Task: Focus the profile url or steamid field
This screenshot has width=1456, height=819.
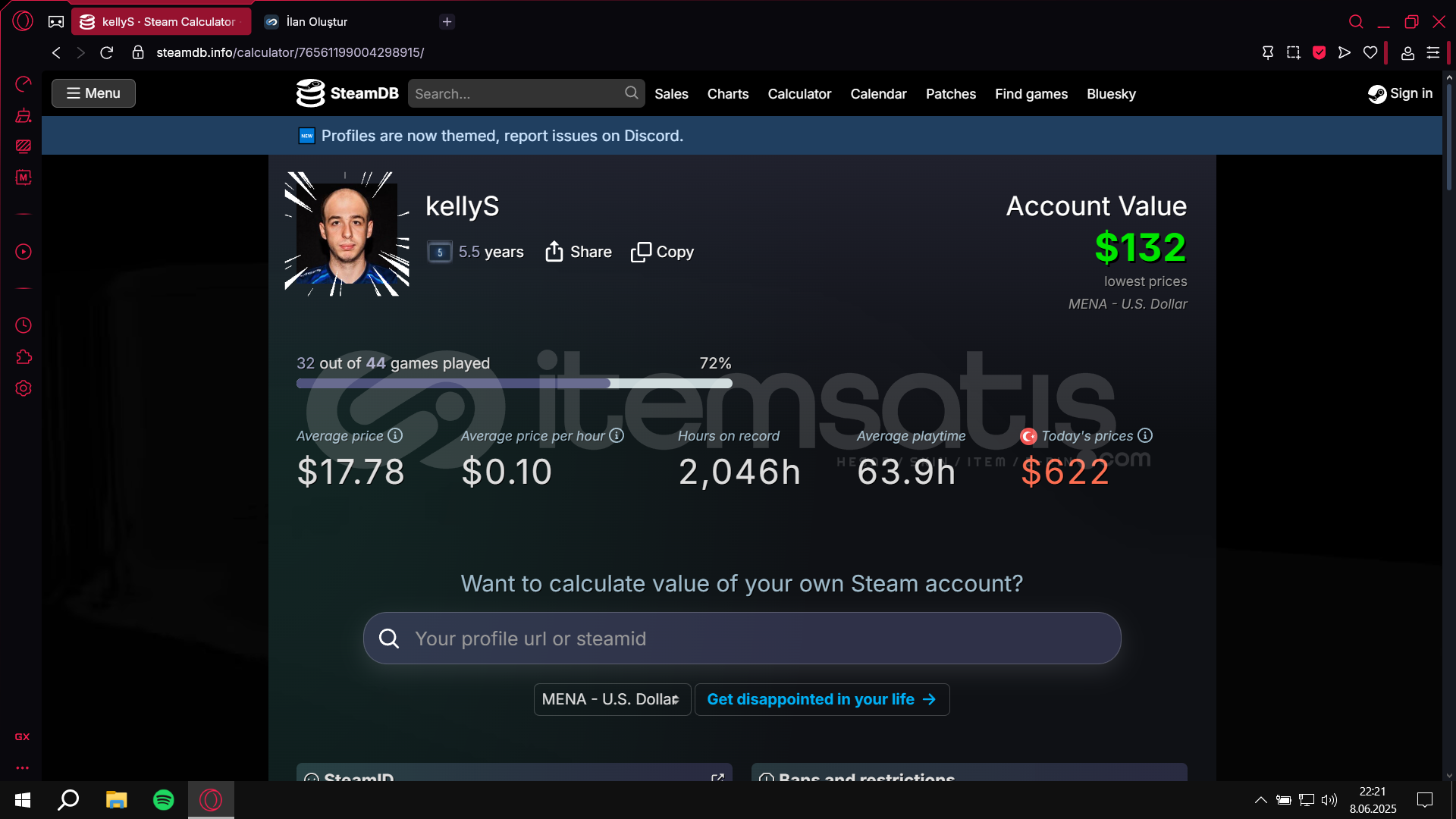Action: tap(742, 639)
